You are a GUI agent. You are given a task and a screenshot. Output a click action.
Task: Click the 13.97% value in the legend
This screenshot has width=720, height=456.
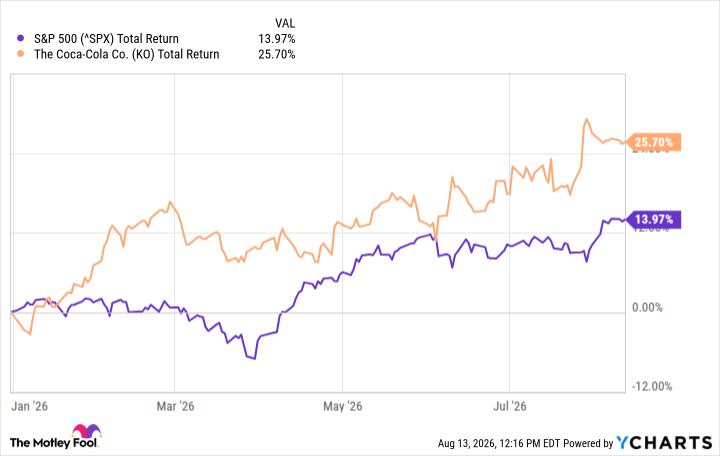(x=276, y=39)
